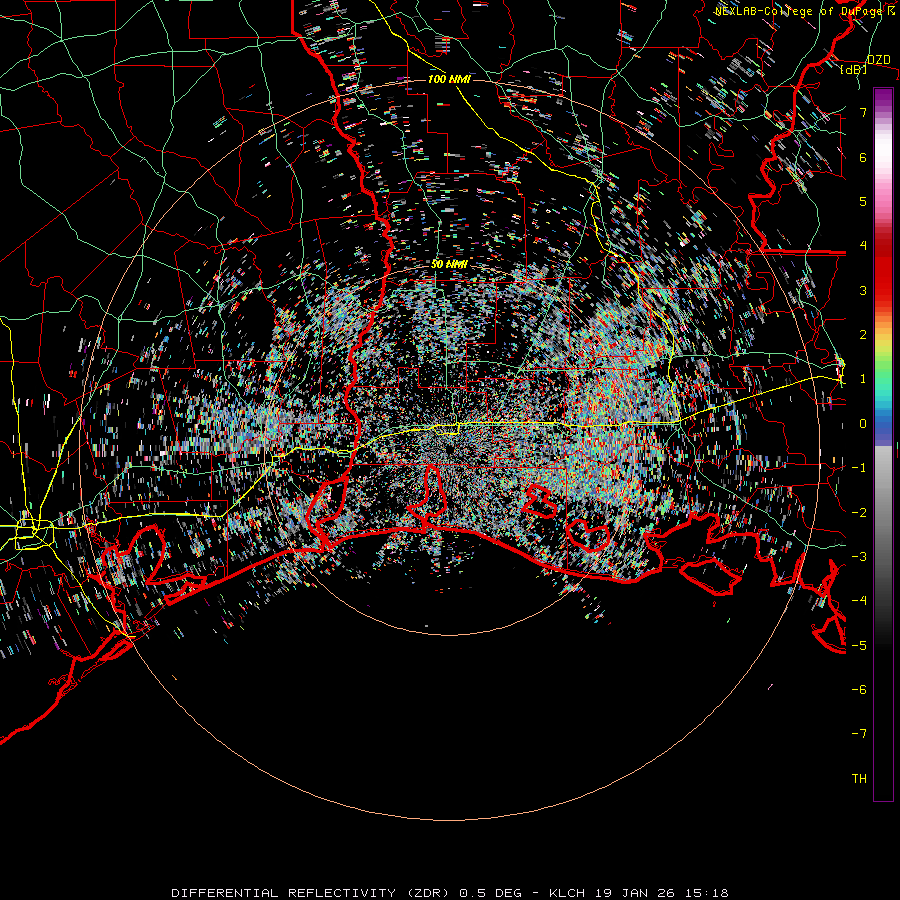The width and height of the screenshot is (900, 900).
Task: Click the 100 NMI range ring label
Action: pyautogui.click(x=449, y=79)
